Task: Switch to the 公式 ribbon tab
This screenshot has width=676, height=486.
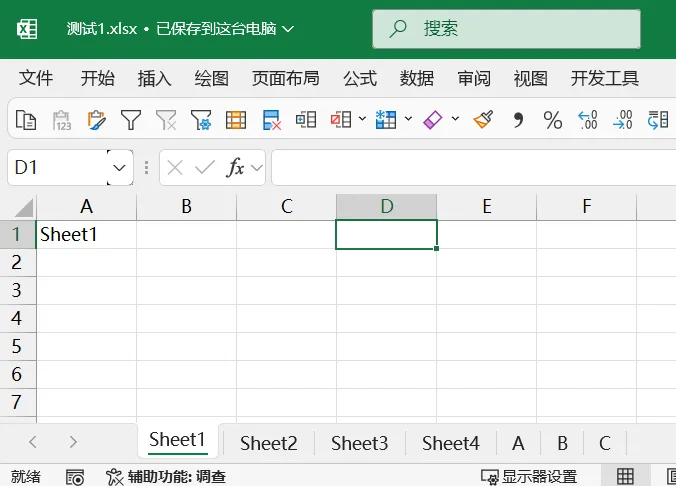Action: [x=360, y=78]
